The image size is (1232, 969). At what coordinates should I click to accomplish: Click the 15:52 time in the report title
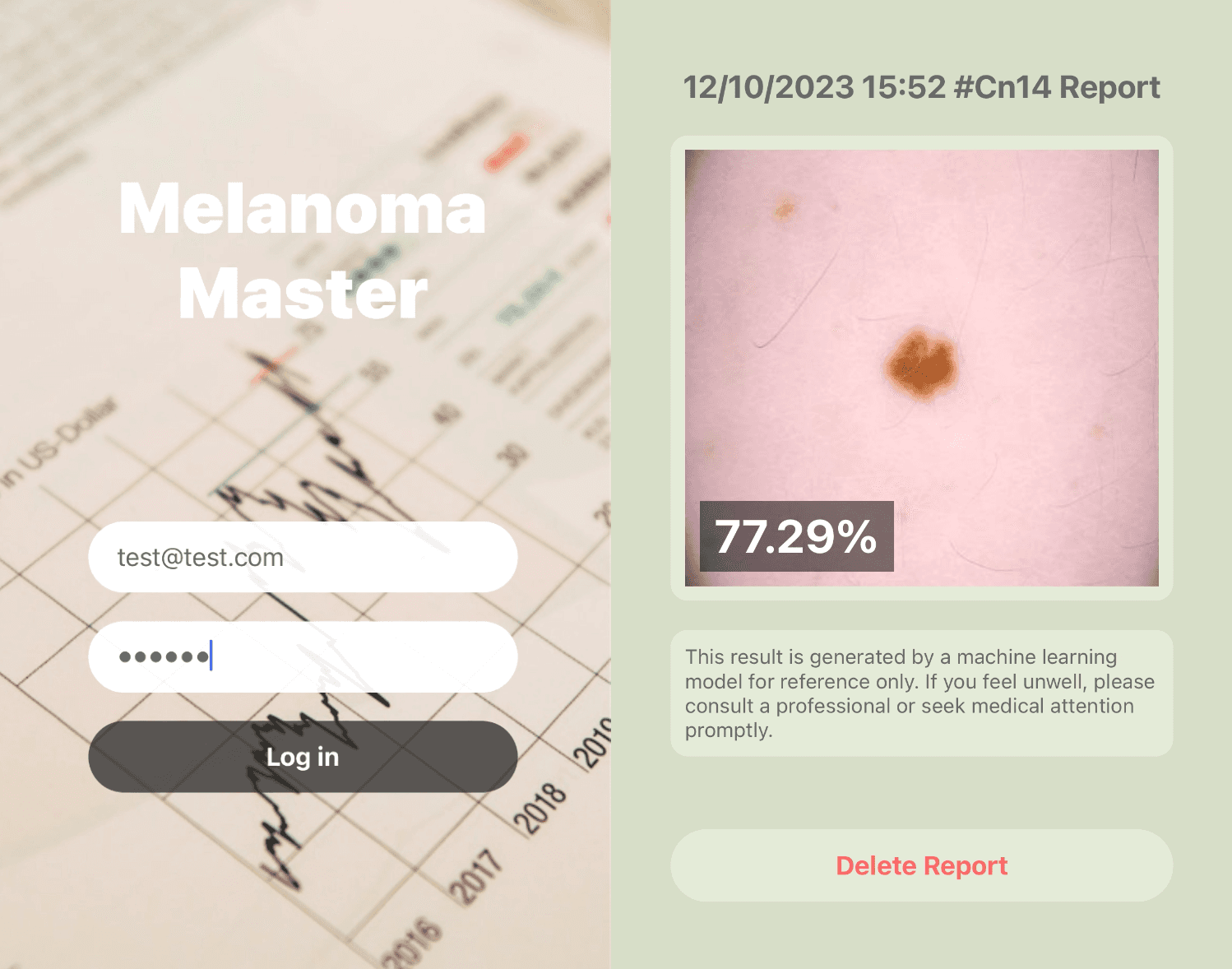click(904, 87)
